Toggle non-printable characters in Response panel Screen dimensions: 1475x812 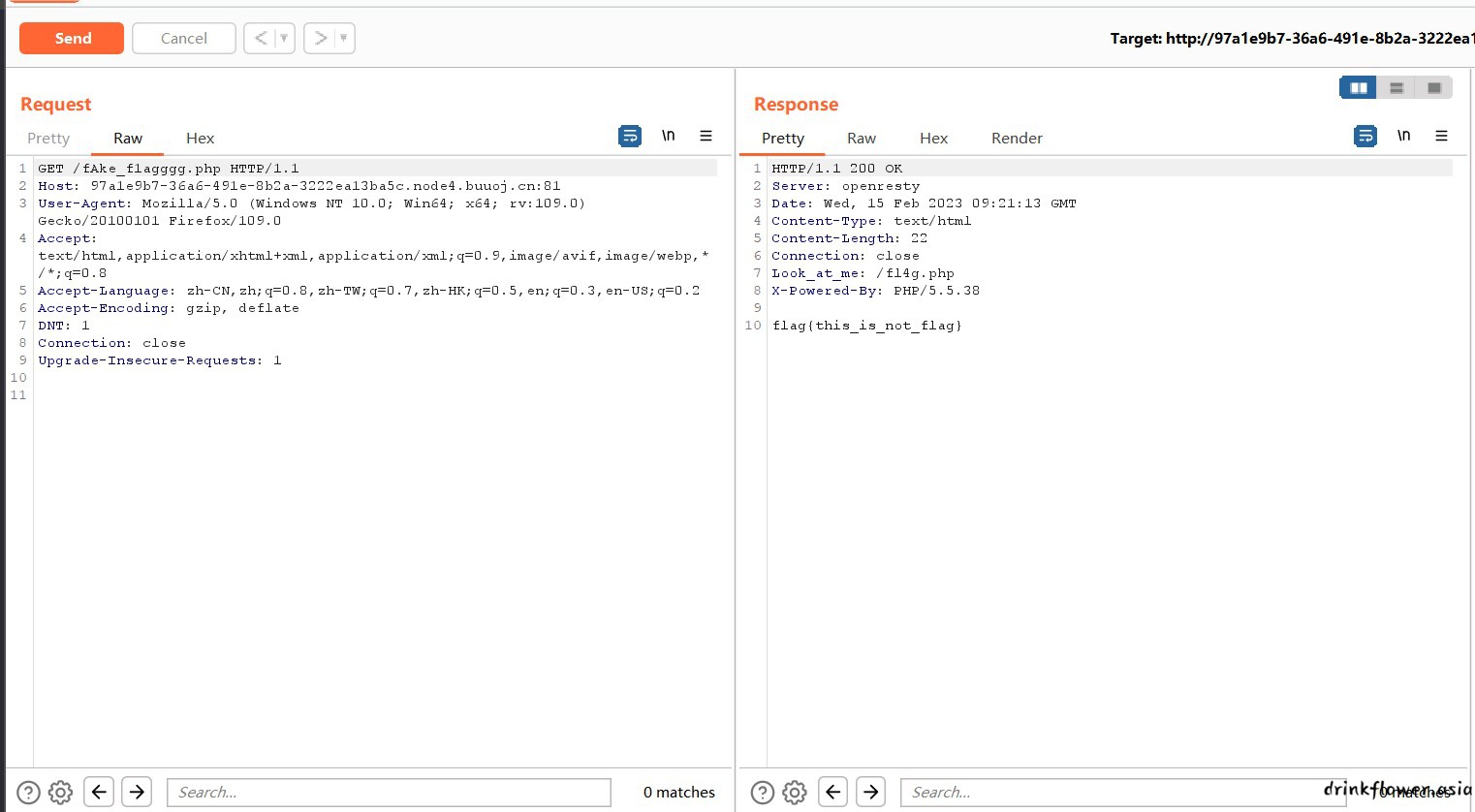click(x=1404, y=136)
